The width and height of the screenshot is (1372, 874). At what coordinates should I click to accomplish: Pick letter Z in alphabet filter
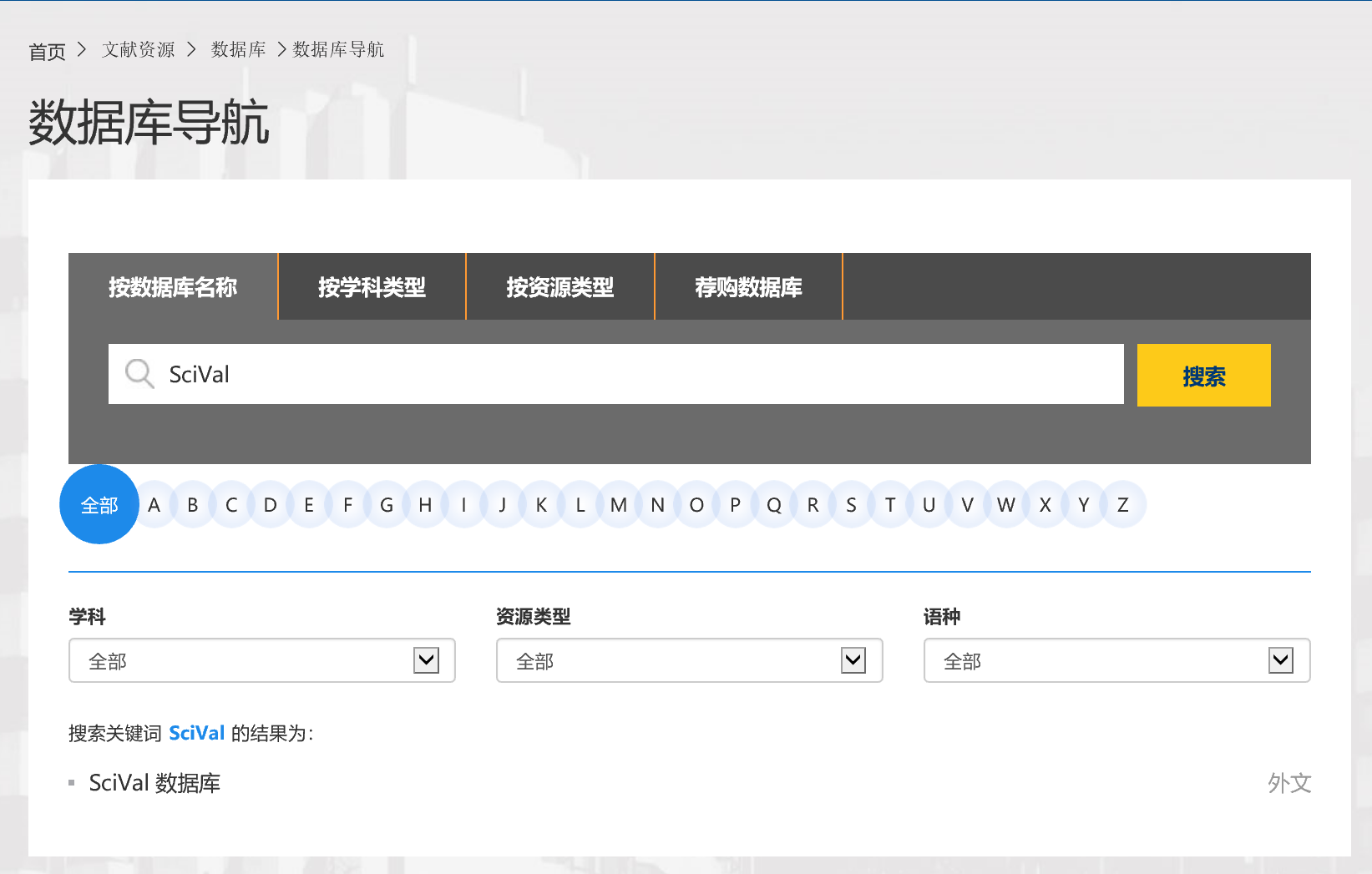pyautogui.click(x=1123, y=505)
